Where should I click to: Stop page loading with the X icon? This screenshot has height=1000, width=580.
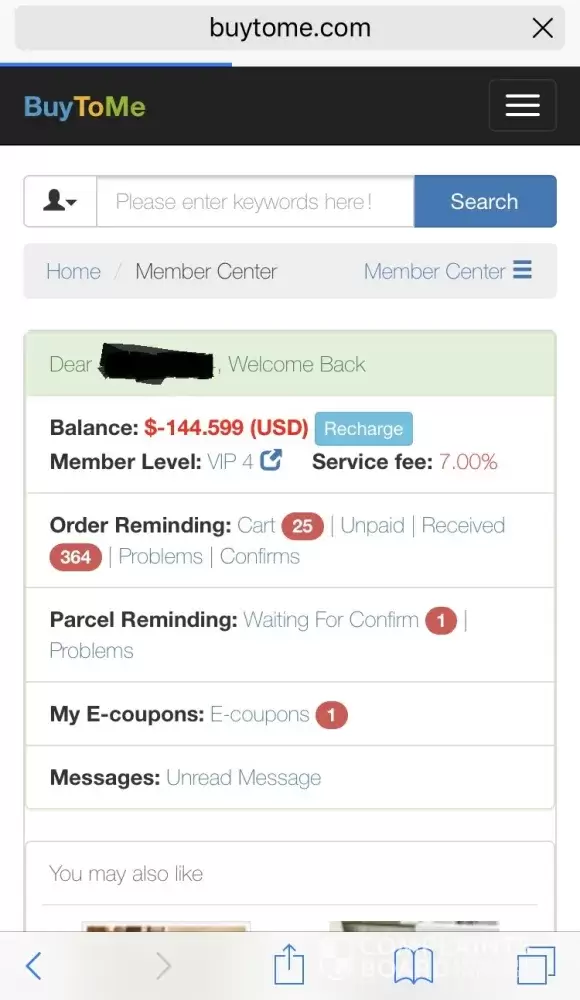pos(542,28)
